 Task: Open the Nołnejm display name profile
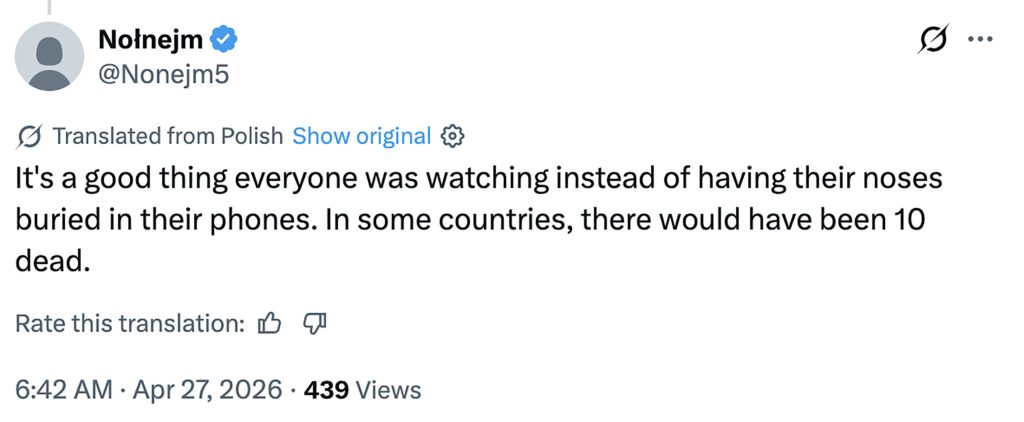[151, 39]
